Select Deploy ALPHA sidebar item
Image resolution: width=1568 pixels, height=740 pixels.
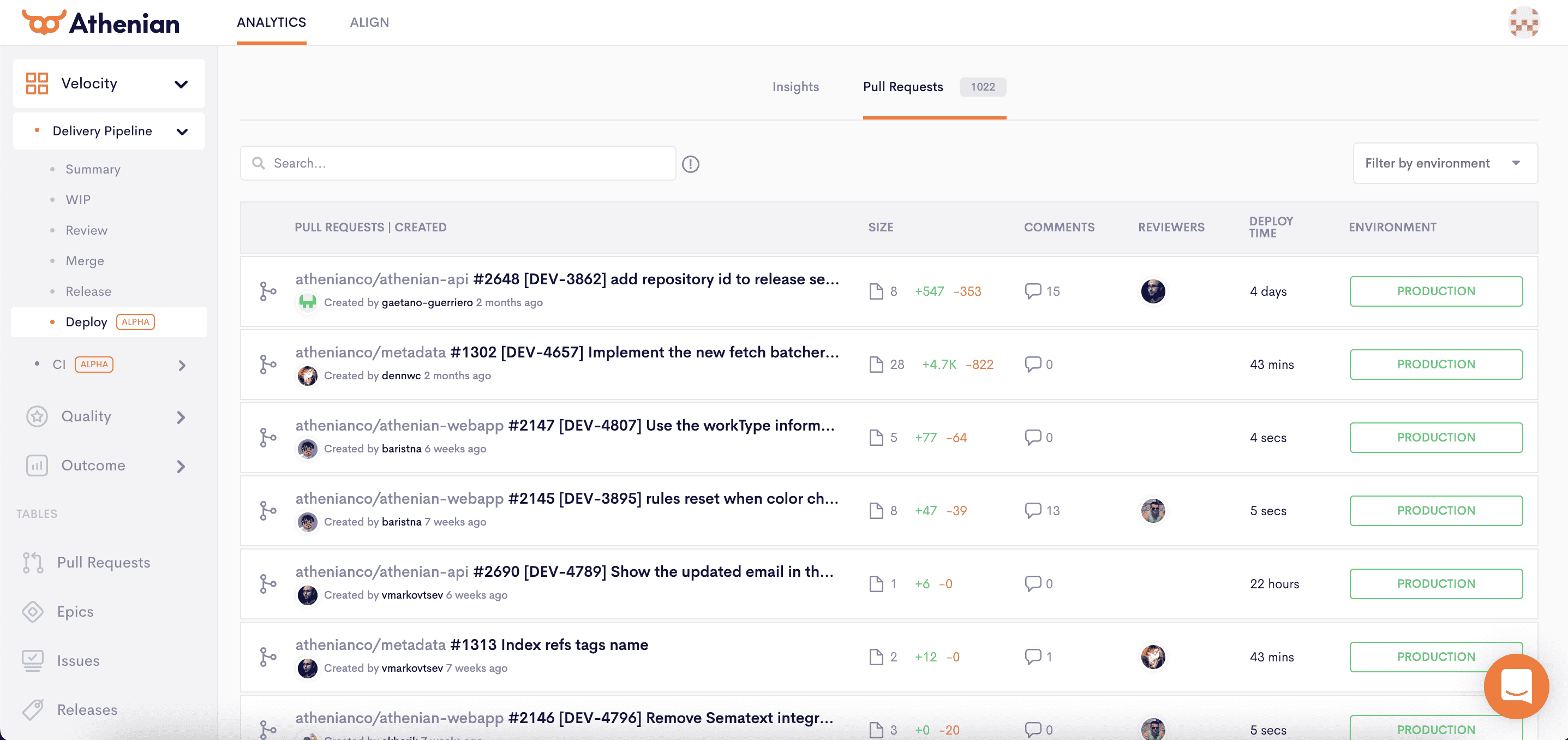point(109,321)
